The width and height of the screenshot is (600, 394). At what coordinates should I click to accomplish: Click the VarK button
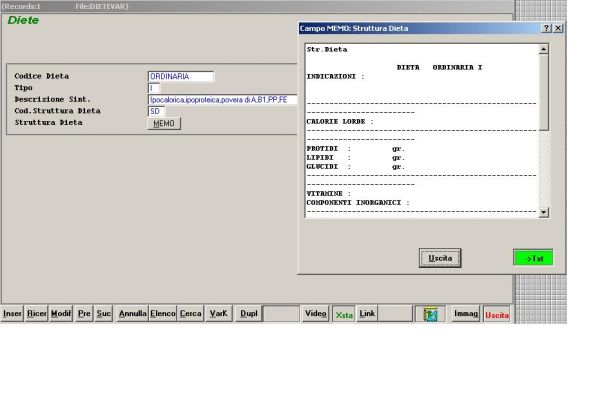(218, 314)
